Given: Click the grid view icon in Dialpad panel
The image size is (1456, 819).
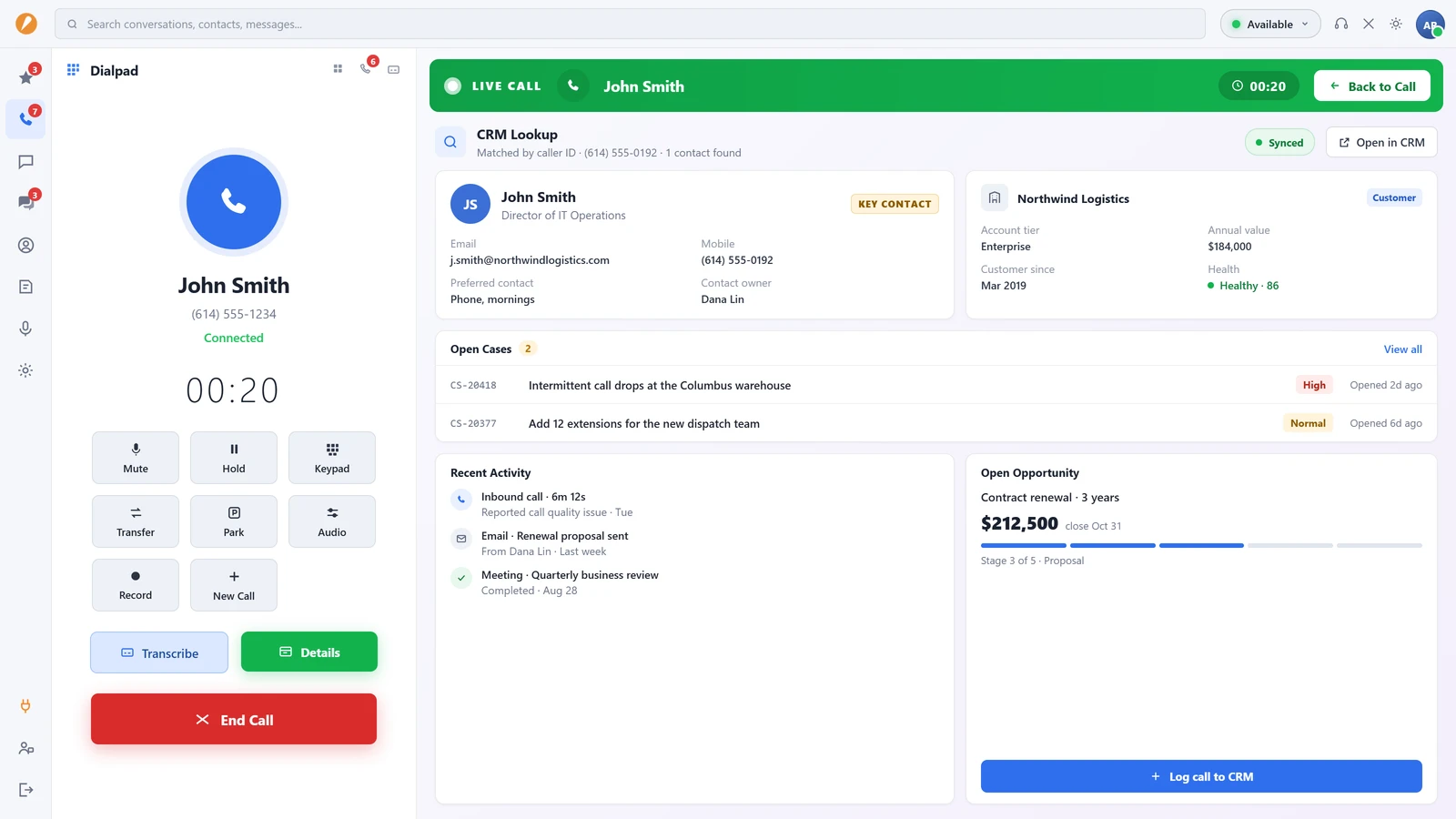Looking at the screenshot, I should coord(338,69).
